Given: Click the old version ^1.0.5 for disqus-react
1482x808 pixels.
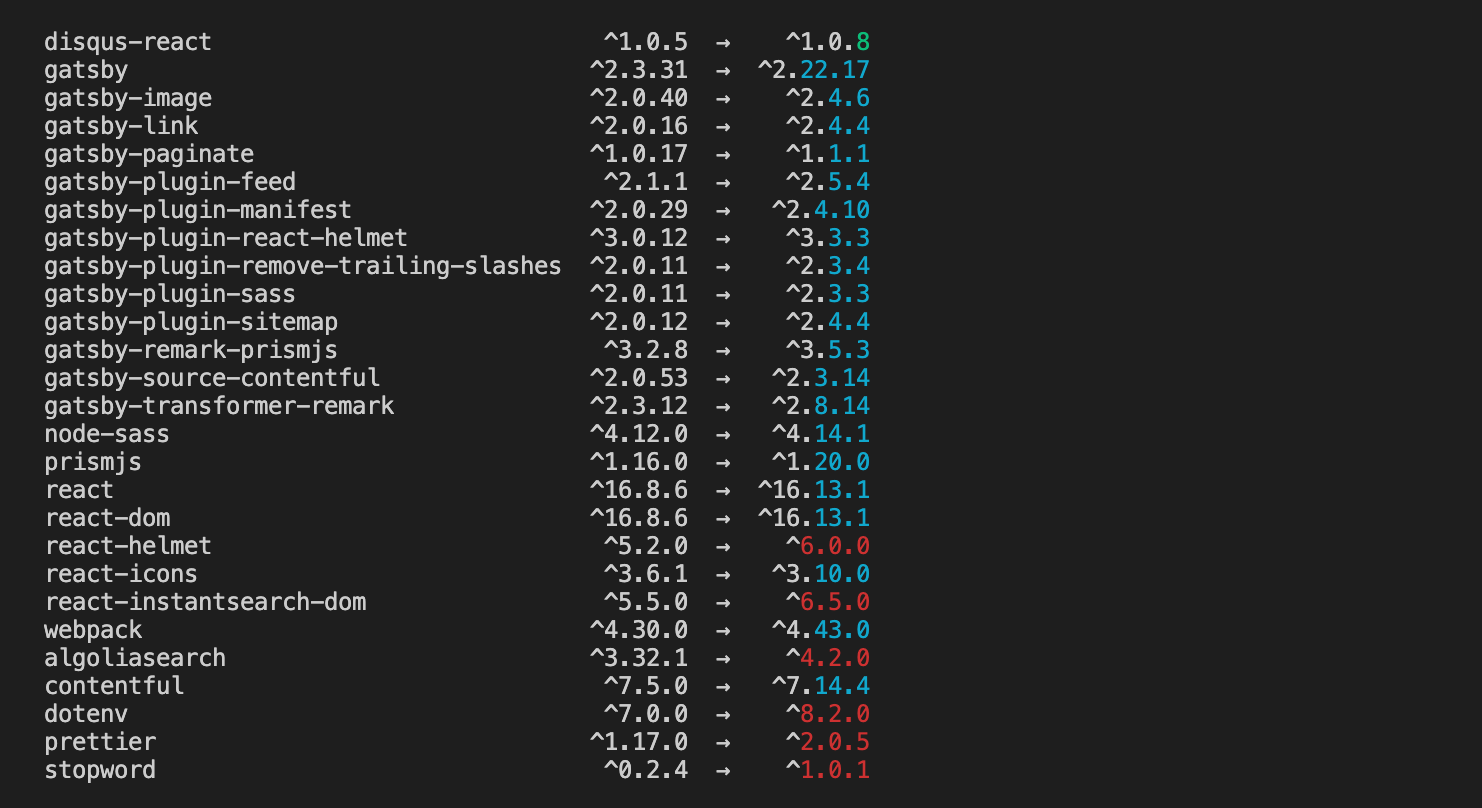Looking at the screenshot, I should [646, 42].
